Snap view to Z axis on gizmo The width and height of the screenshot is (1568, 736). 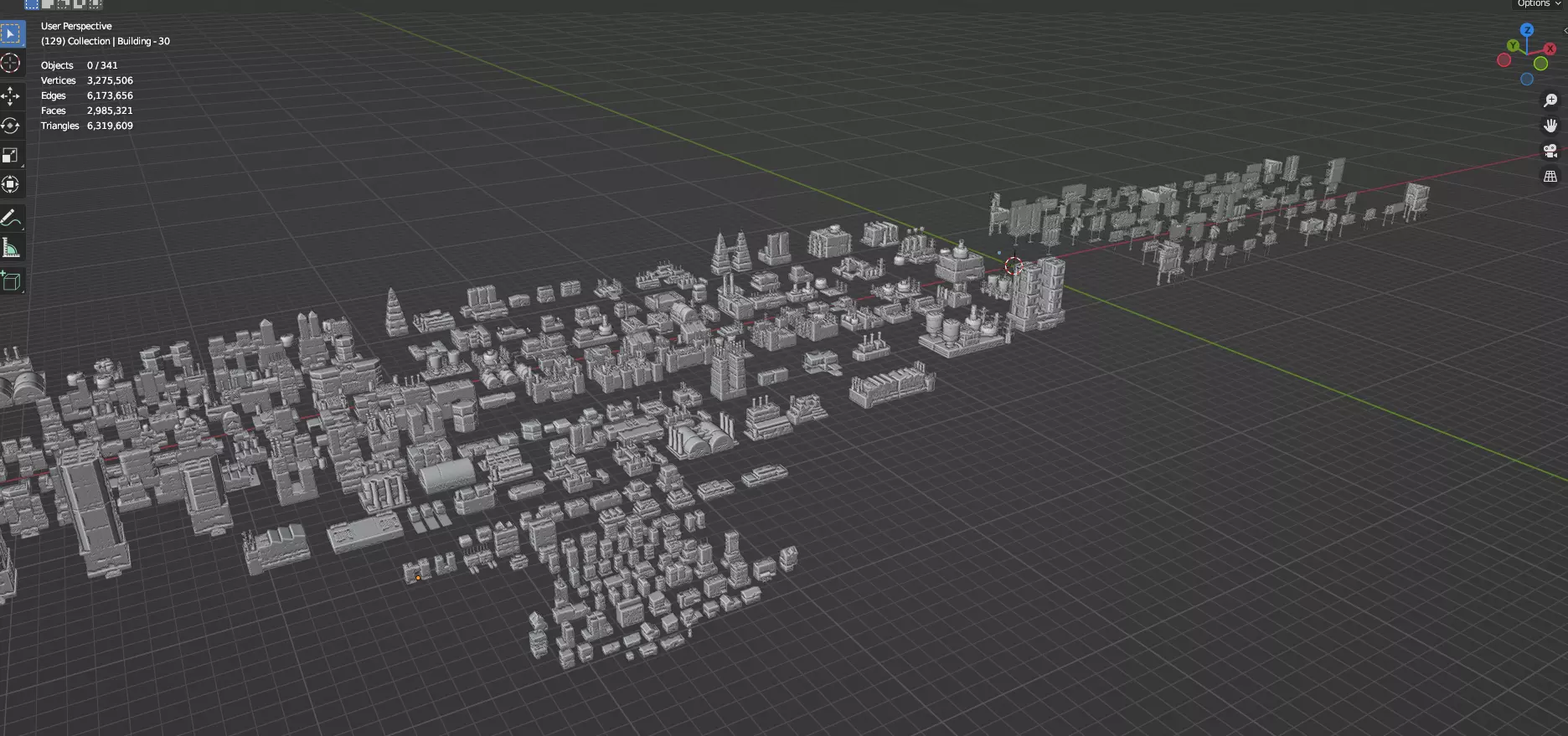1527,30
